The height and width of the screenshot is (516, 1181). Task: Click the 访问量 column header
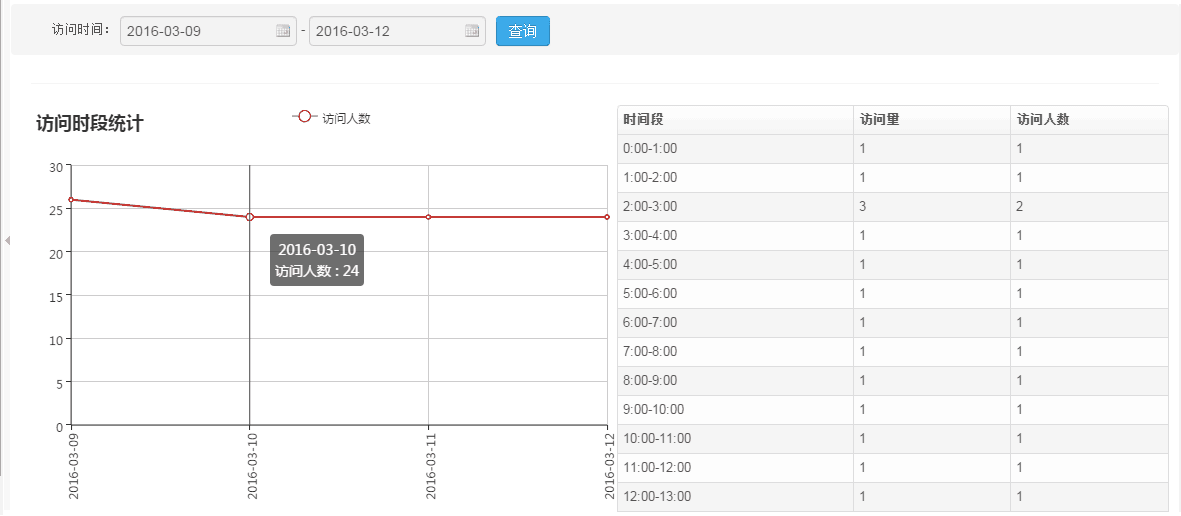(932, 120)
